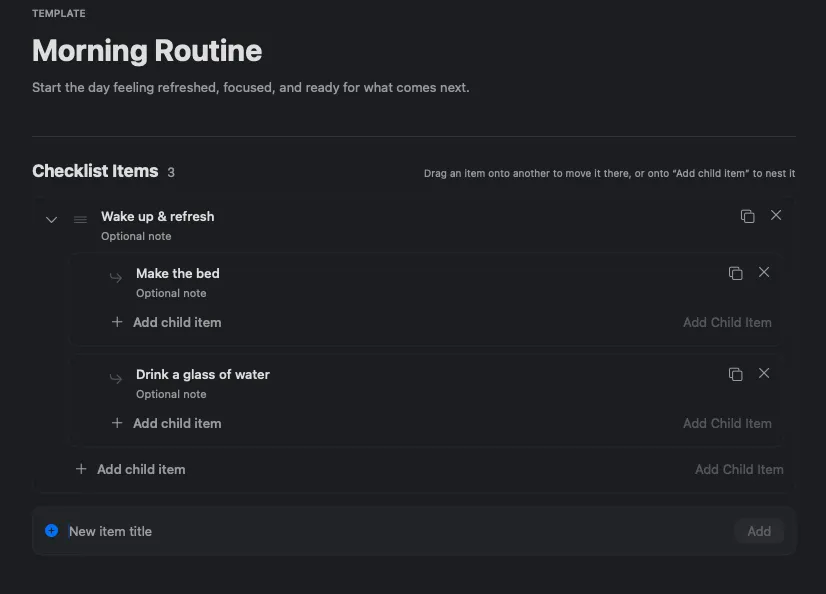
Task: Remove the Wake up & refresh item
Action: click(776, 215)
